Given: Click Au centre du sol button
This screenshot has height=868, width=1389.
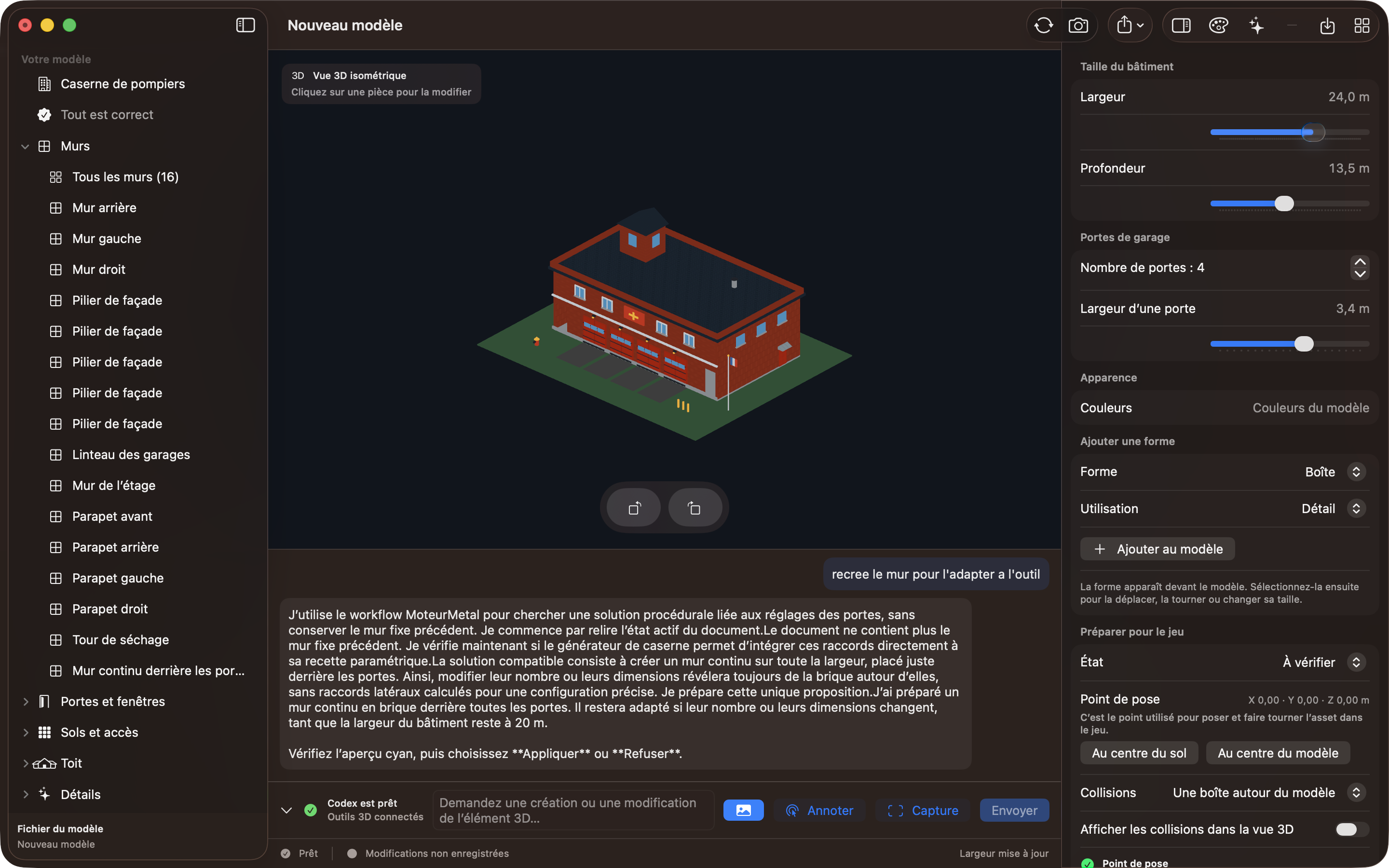Looking at the screenshot, I should coord(1139,753).
